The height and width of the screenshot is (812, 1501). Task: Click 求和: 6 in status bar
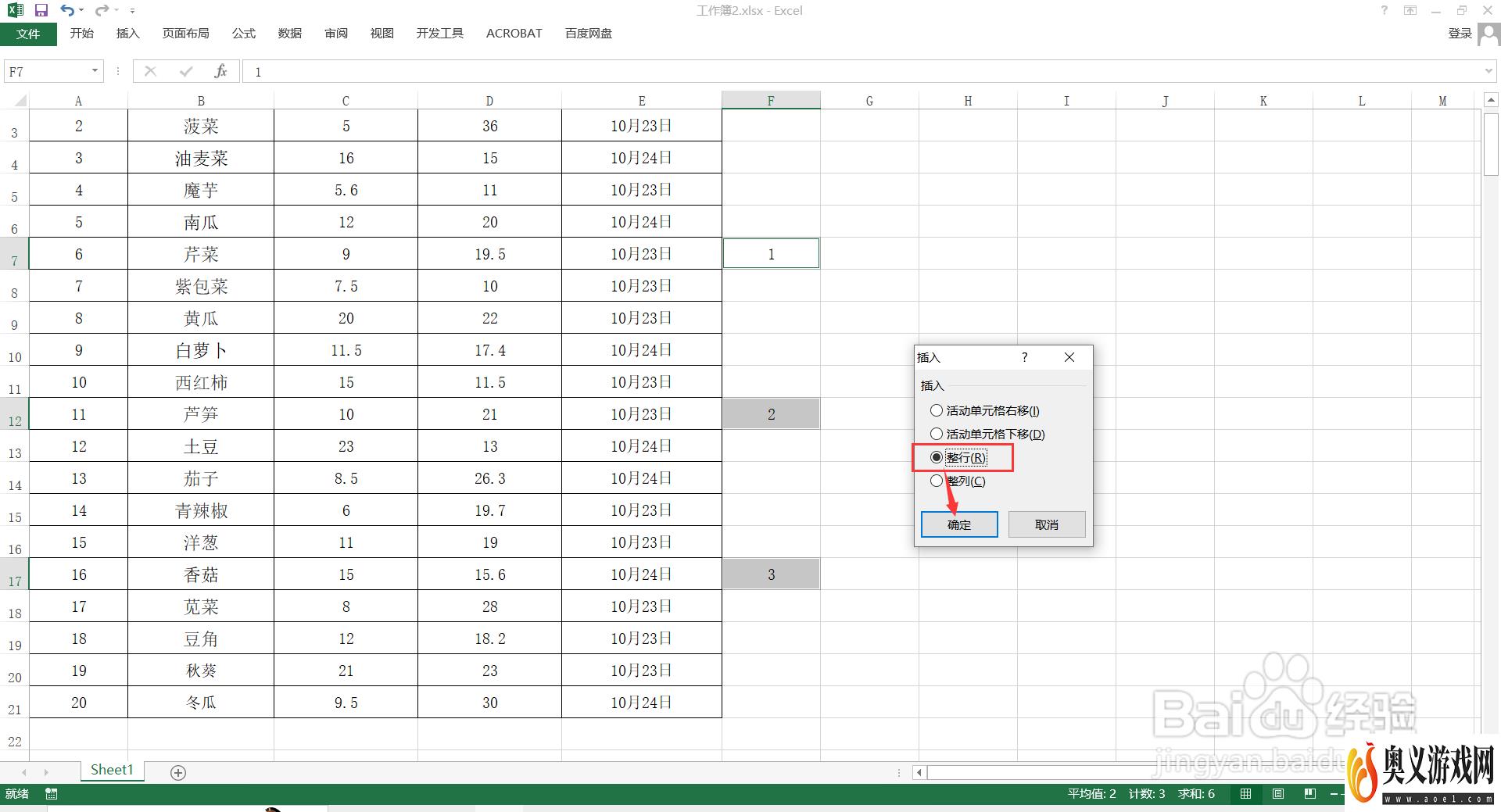coord(1196,794)
